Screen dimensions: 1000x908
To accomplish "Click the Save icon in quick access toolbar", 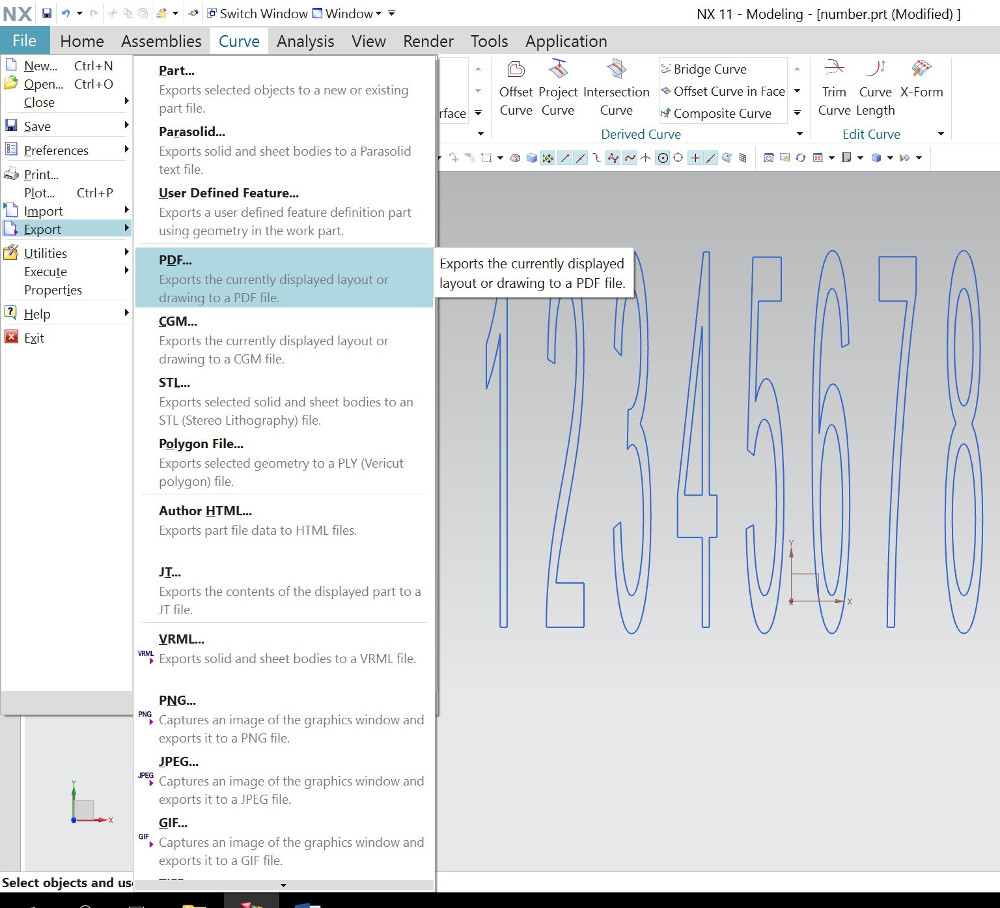I will [x=47, y=13].
